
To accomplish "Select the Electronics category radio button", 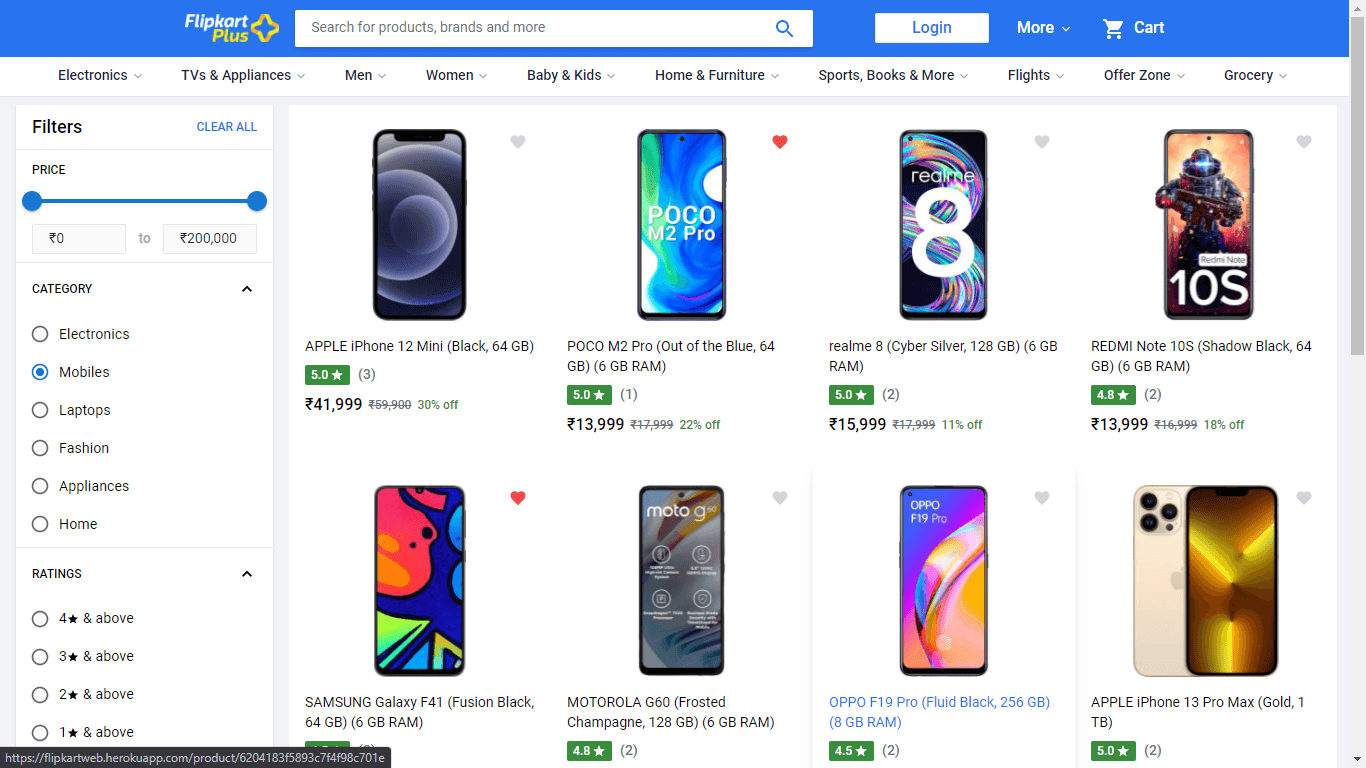I will coord(40,334).
